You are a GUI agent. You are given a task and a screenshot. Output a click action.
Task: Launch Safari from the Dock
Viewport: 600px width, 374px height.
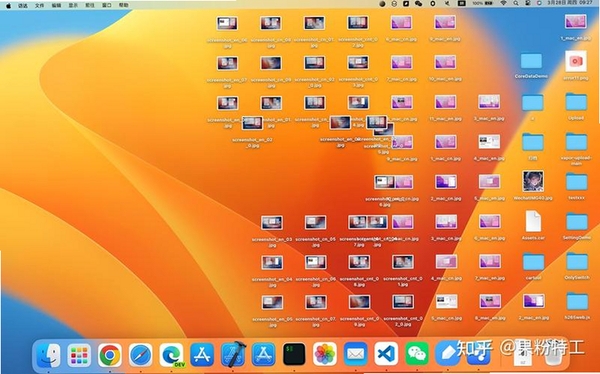point(140,355)
